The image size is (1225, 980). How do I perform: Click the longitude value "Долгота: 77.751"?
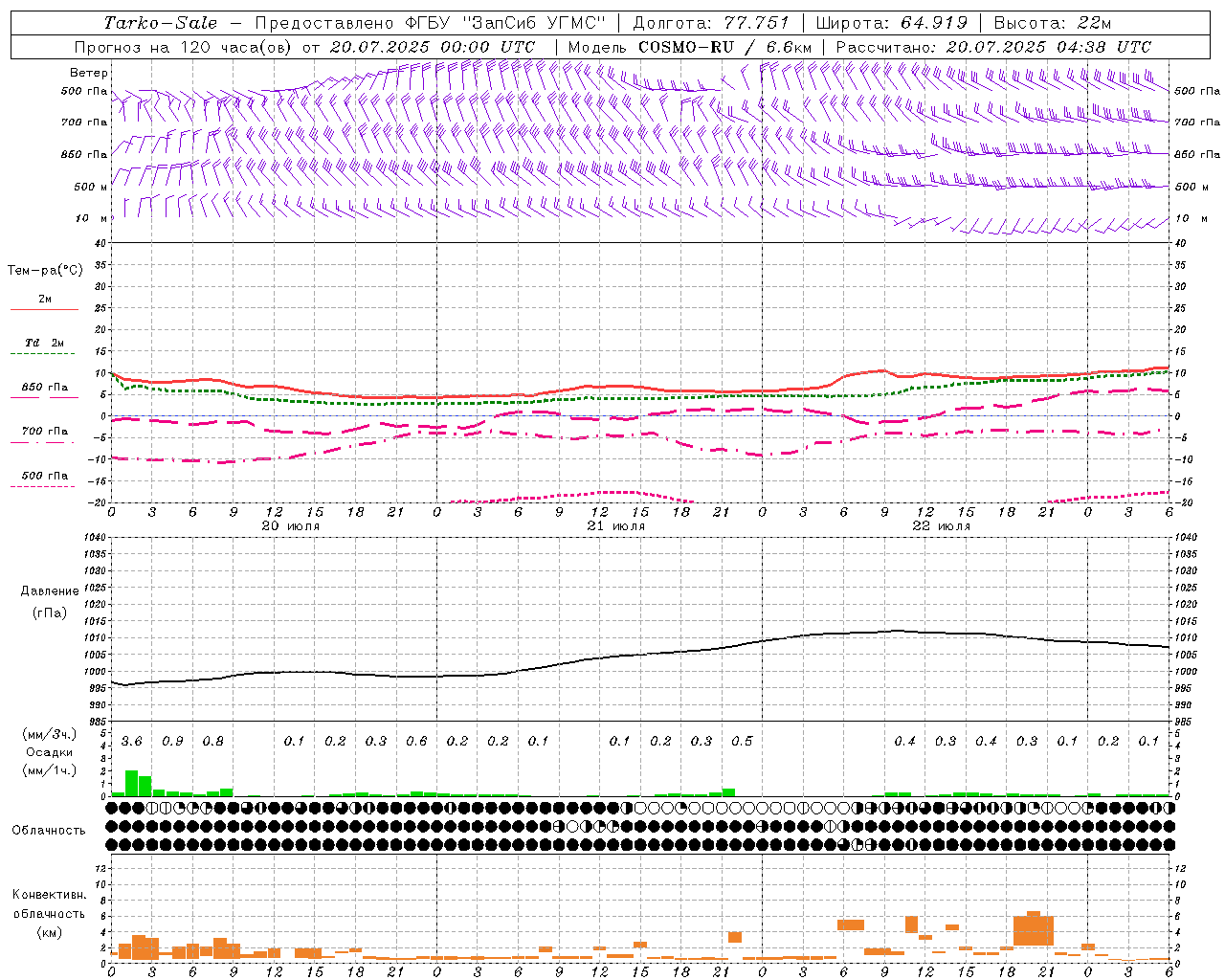pos(711,23)
